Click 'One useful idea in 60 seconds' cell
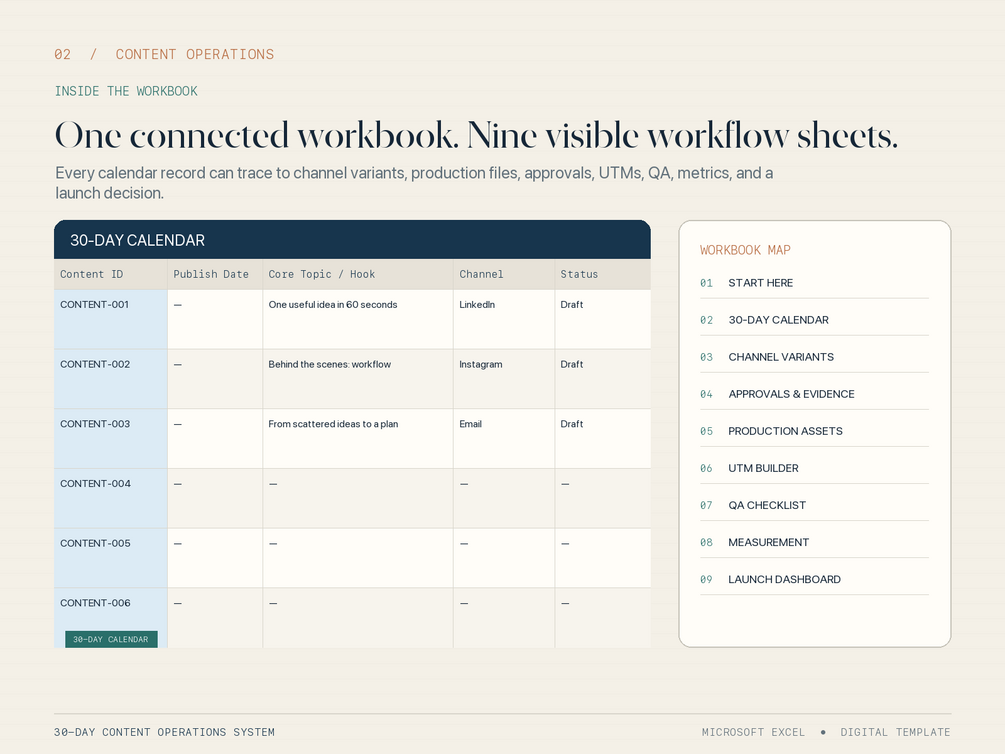This screenshot has height=754, width=1005. coord(358,319)
